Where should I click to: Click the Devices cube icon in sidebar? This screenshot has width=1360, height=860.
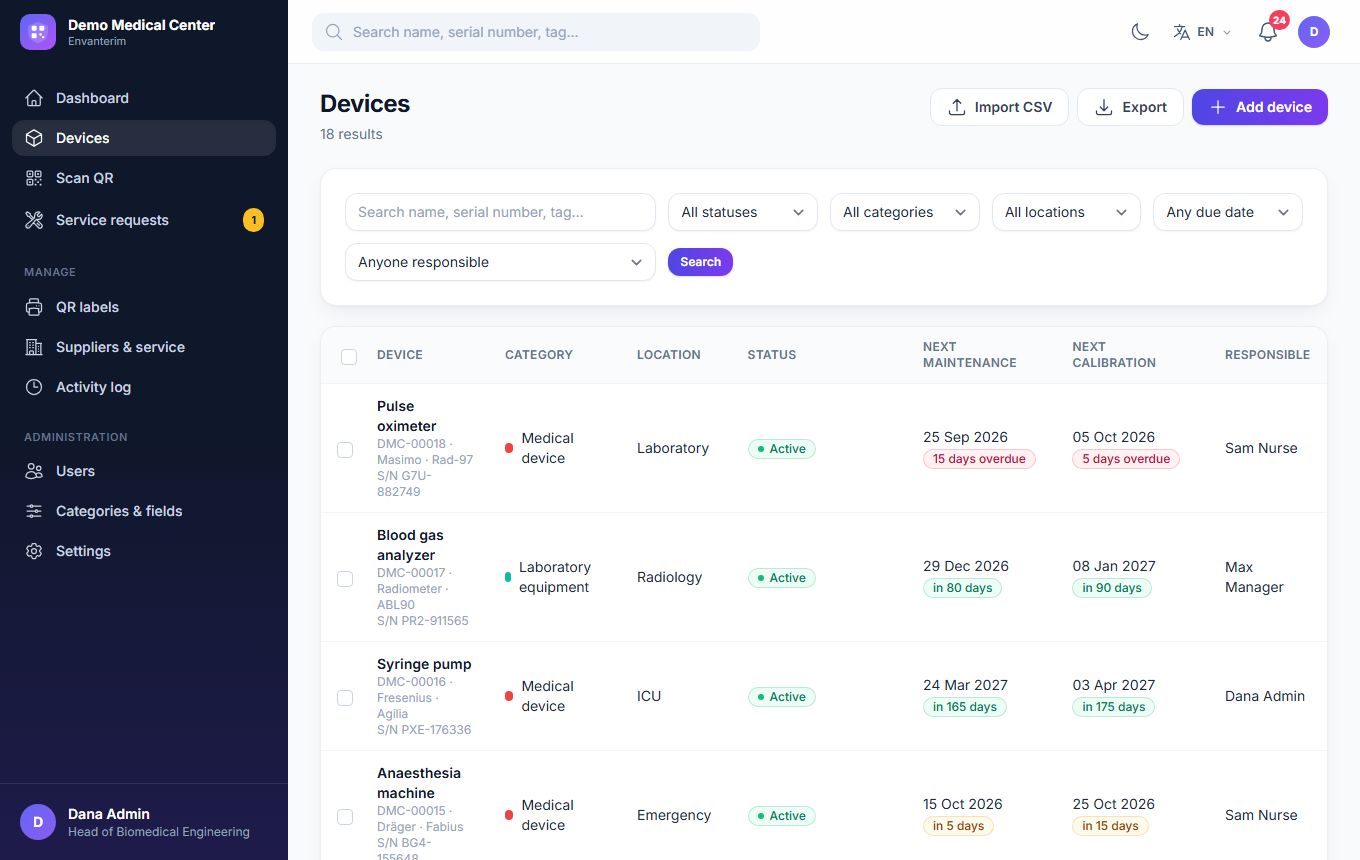tap(34, 138)
